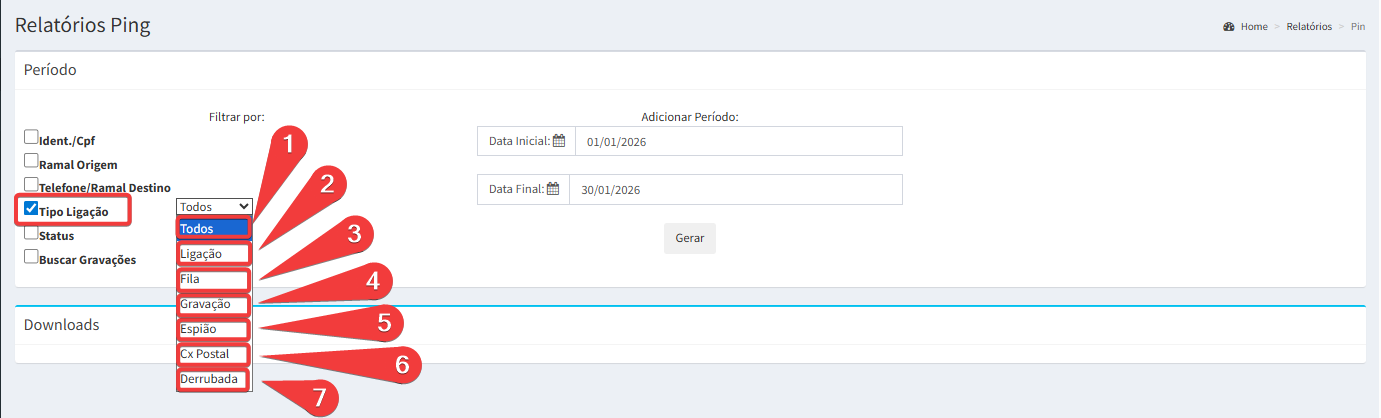Tick the Buscar Gravações checkbox

coord(31,257)
